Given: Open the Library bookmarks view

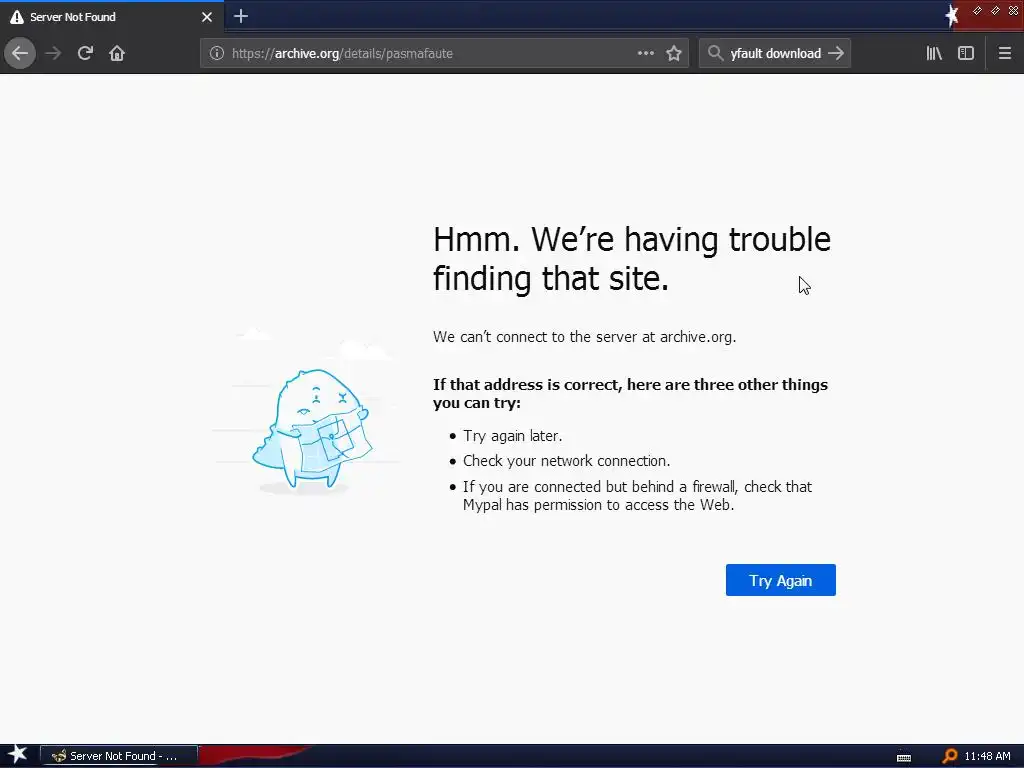Looking at the screenshot, I should (x=934, y=54).
